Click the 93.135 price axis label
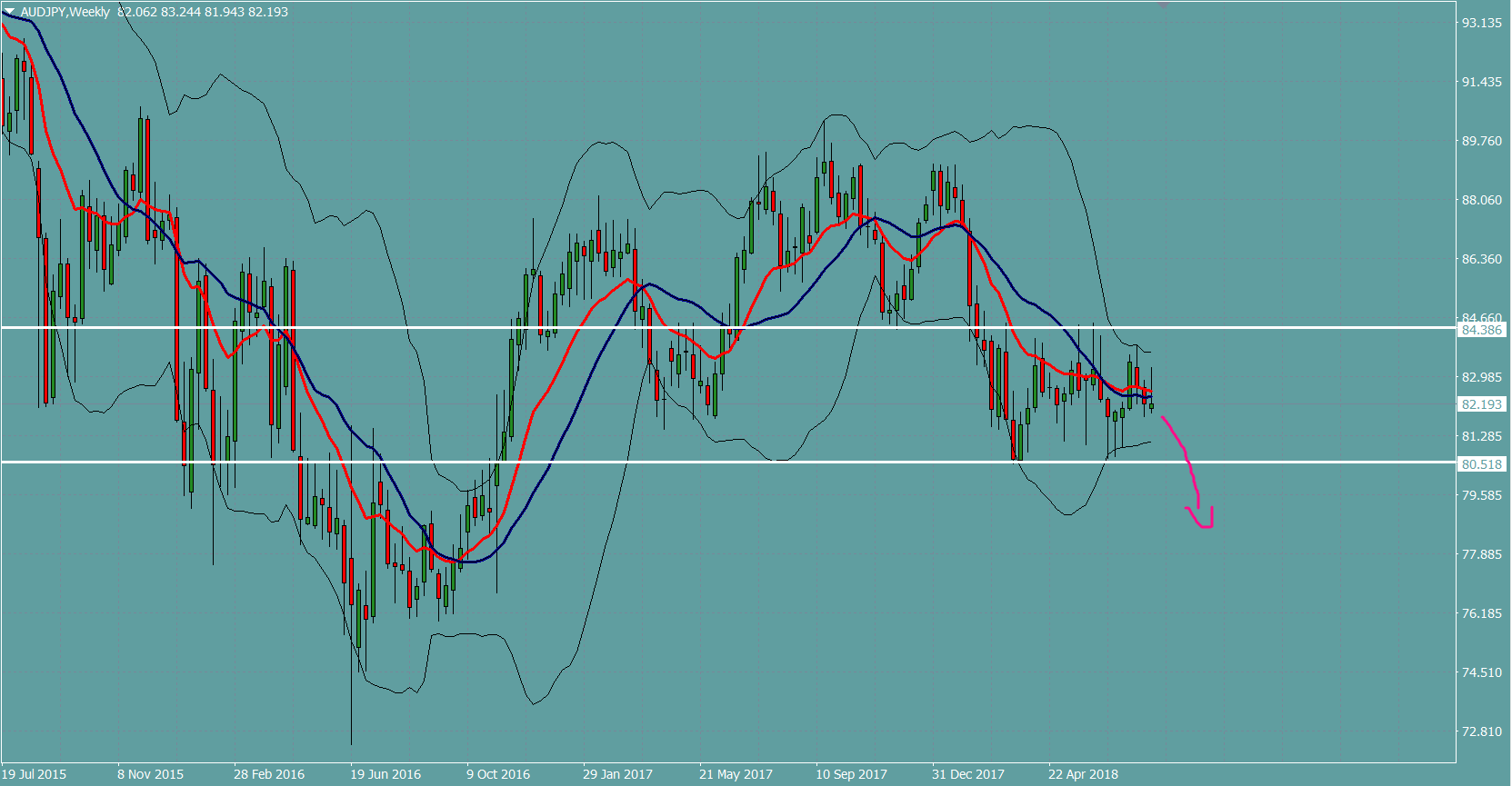The image size is (1512, 786). [x=1481, y=23]
